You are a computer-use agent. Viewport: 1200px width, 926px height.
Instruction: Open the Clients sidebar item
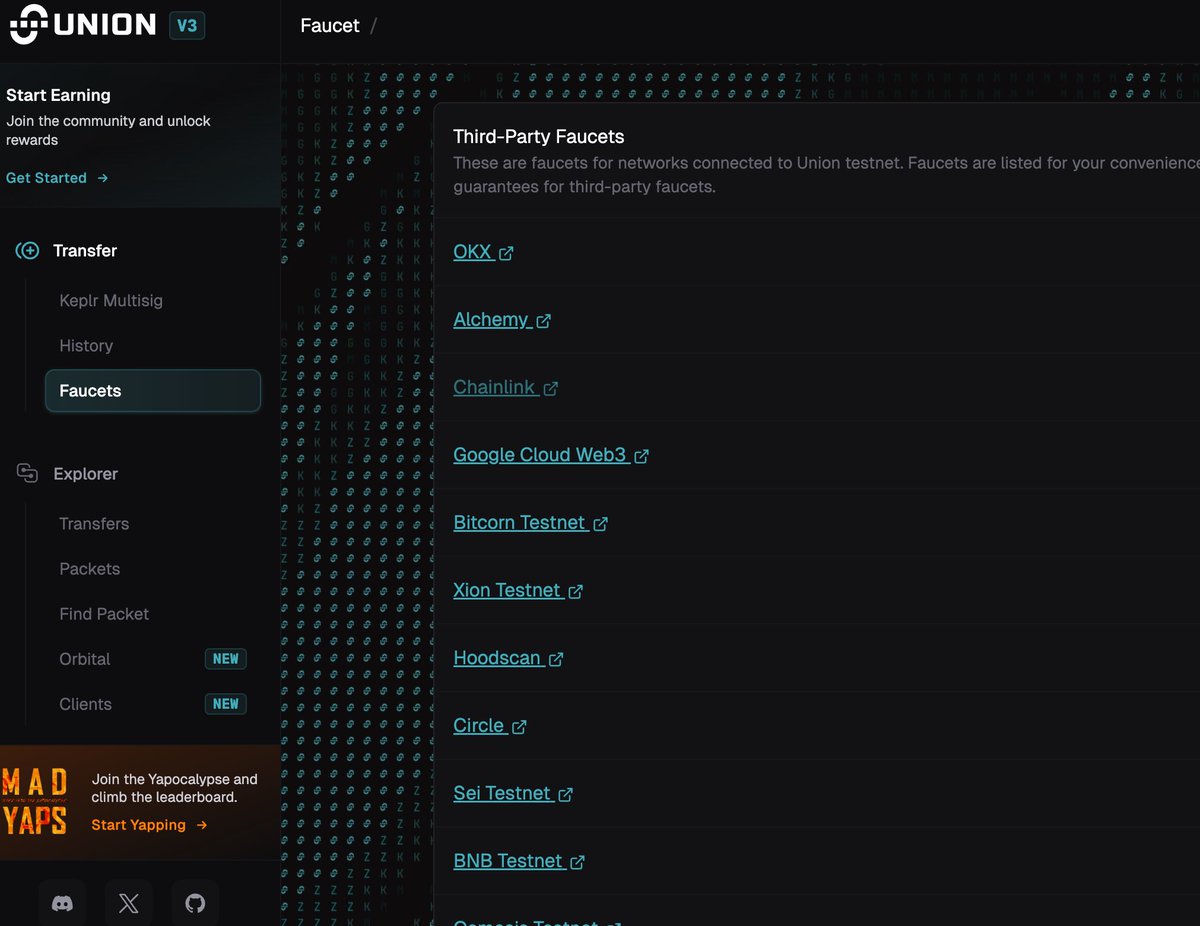[85, 704]
